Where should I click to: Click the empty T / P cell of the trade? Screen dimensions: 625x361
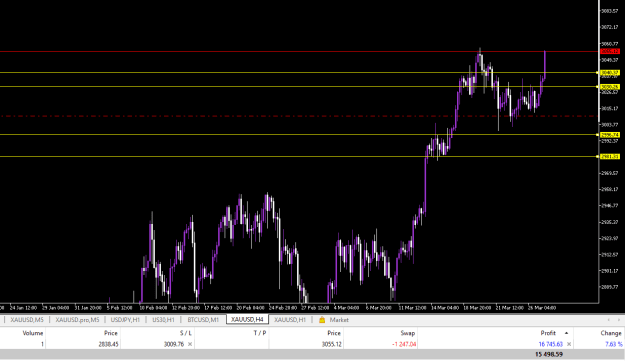[232, 344]
